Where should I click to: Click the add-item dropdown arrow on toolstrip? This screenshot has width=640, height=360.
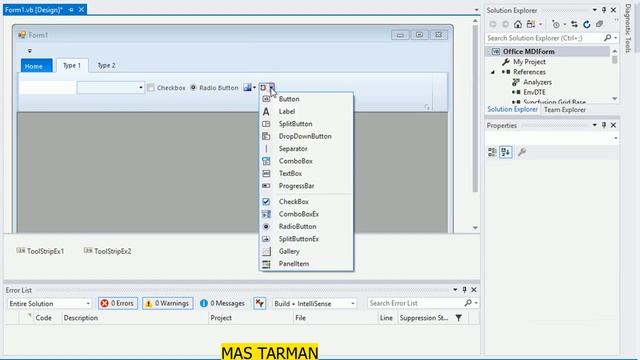click(271, 87)
